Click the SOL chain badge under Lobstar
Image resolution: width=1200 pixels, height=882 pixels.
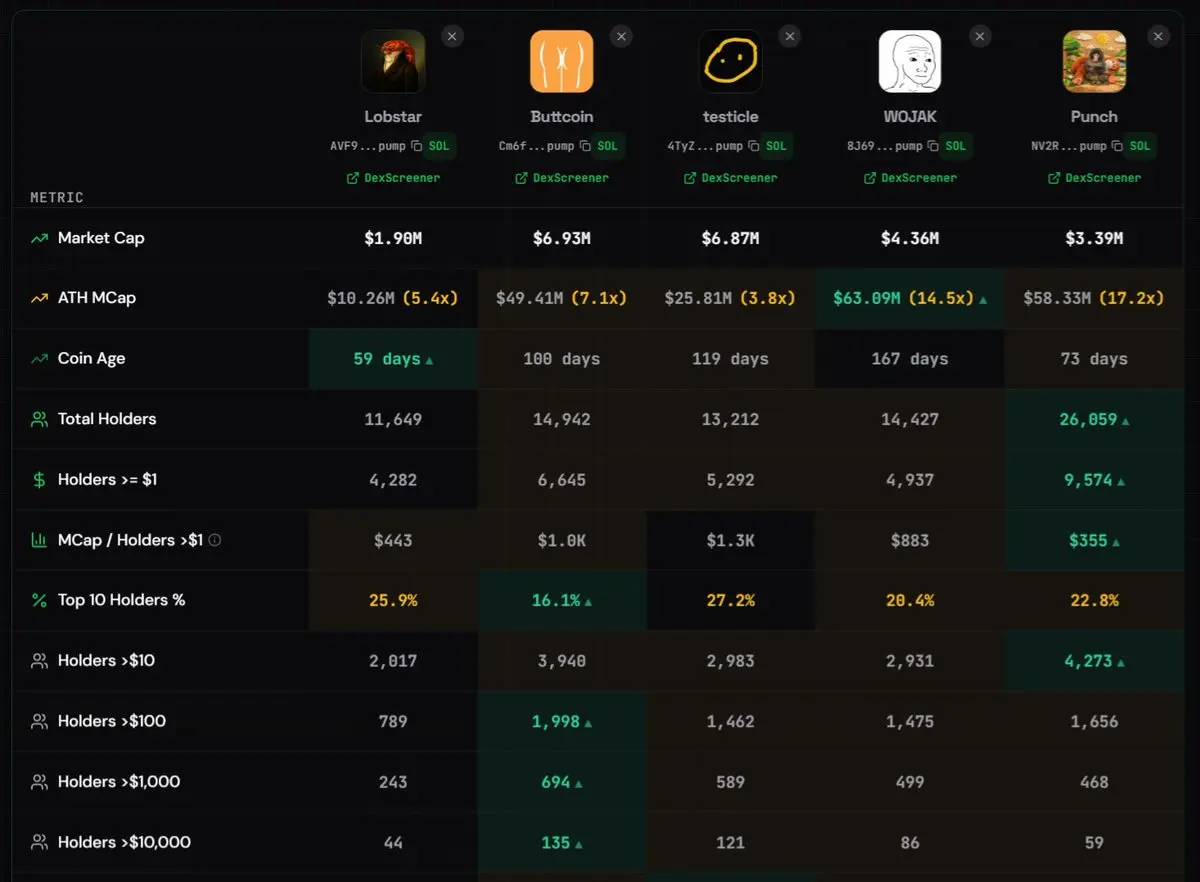[x=439, y=146]
